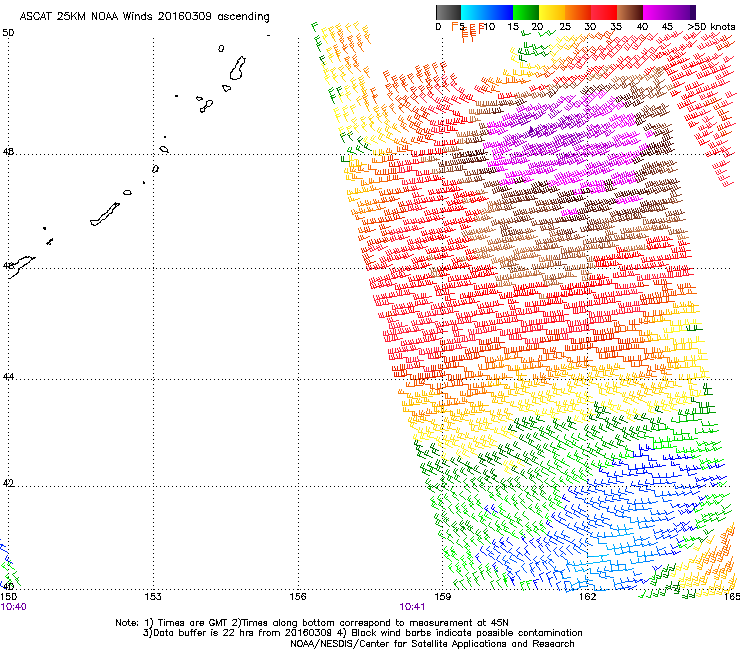Click the cyan-blue 5-15 knots legend segment
This screenshot has width=740, height=650.
[487, 12]
